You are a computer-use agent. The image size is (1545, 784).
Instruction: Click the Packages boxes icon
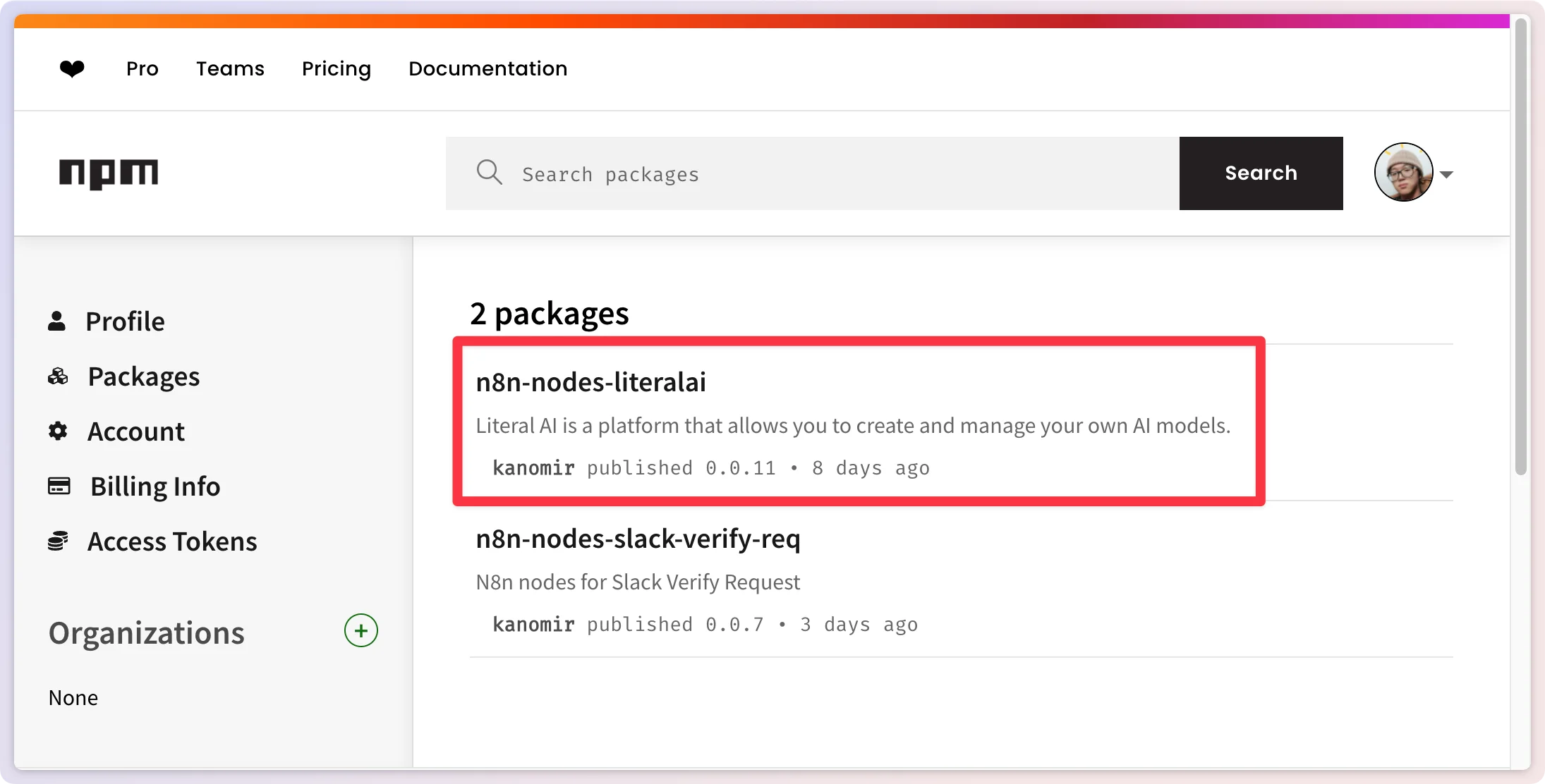tap(57, 376)
